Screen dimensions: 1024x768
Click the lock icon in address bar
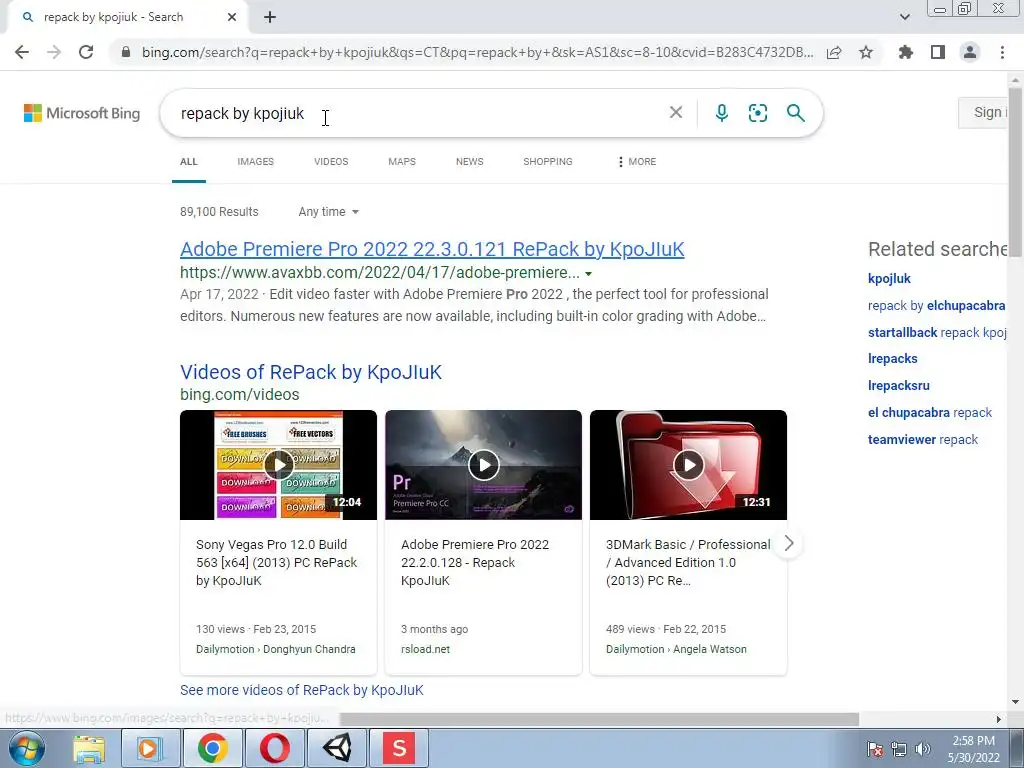tap(126, 52)
